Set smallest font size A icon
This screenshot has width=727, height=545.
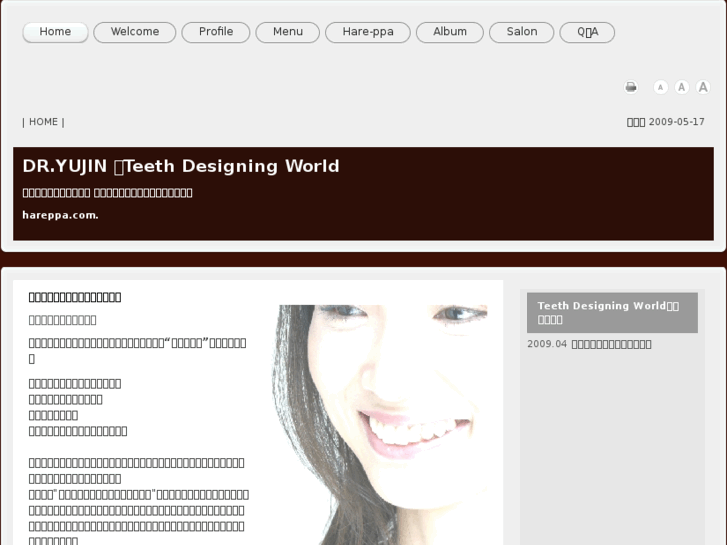(x=660, y=87)
